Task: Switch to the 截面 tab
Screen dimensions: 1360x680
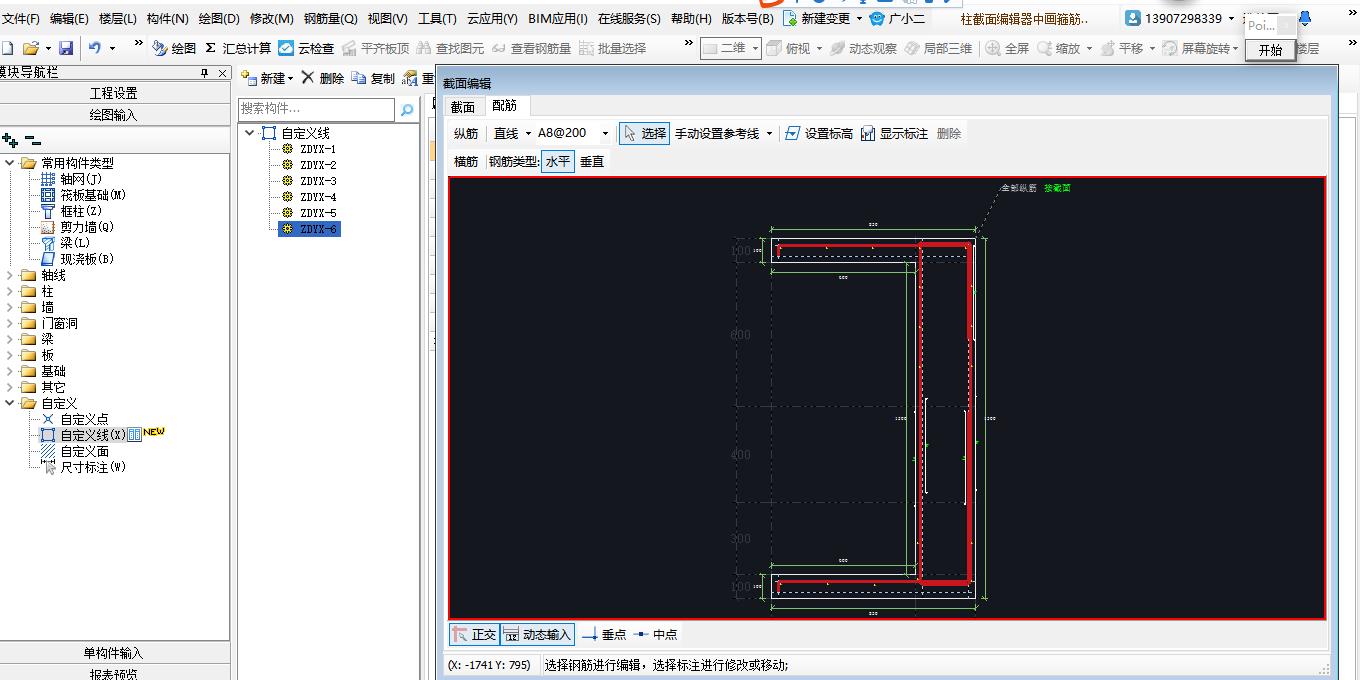Action: click(463, 107)
